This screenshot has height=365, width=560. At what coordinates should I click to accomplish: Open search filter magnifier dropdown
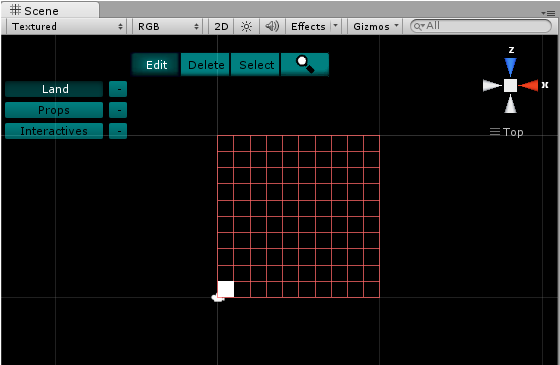pyautogui.click(x=419, y=26)
